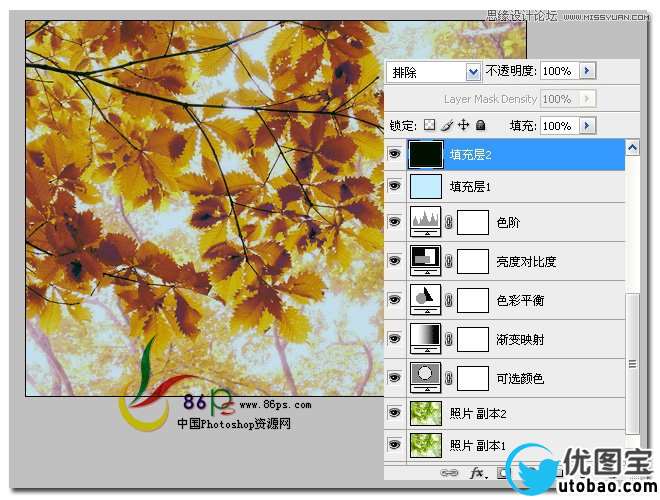
Task: Select the 渐变映射 layer mask thumbnail
Action: (473, 339)
